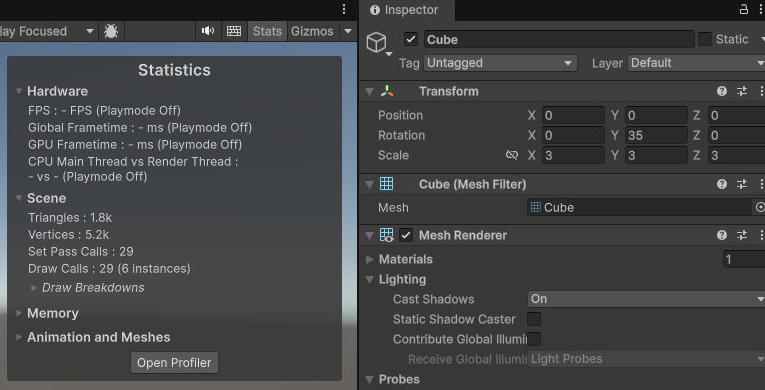Image resolution: width=765 pixels, height=390 pixels.
Task: Click the Set Pass Calls : 29 stat
Action: click(81, 252)
